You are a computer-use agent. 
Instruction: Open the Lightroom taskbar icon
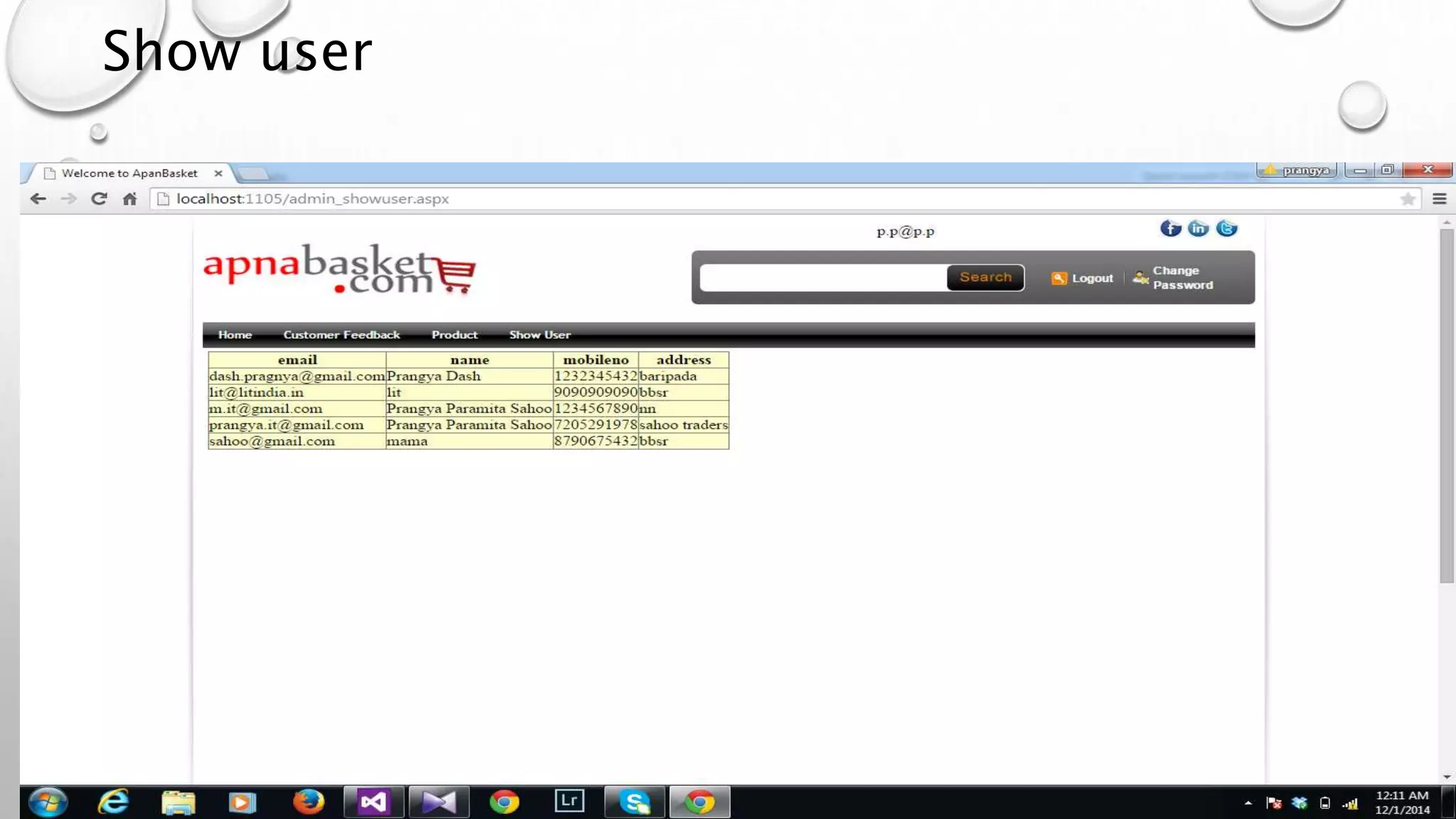tap(569, 801)
